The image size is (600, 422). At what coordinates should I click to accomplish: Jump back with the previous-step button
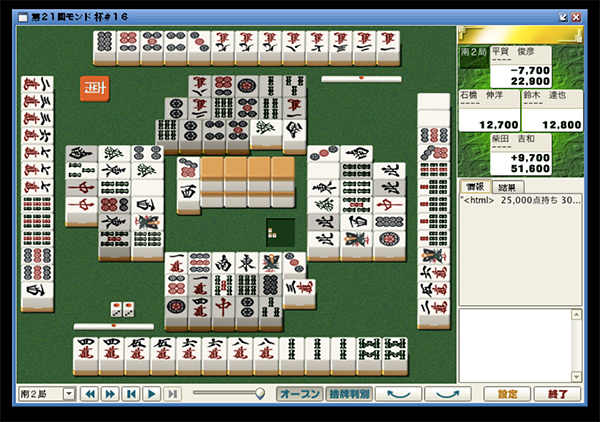(x=131, y=394)
